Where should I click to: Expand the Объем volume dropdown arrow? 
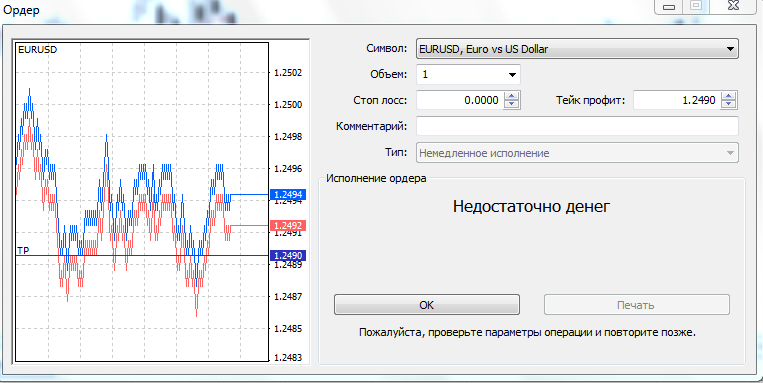(512, 75)
